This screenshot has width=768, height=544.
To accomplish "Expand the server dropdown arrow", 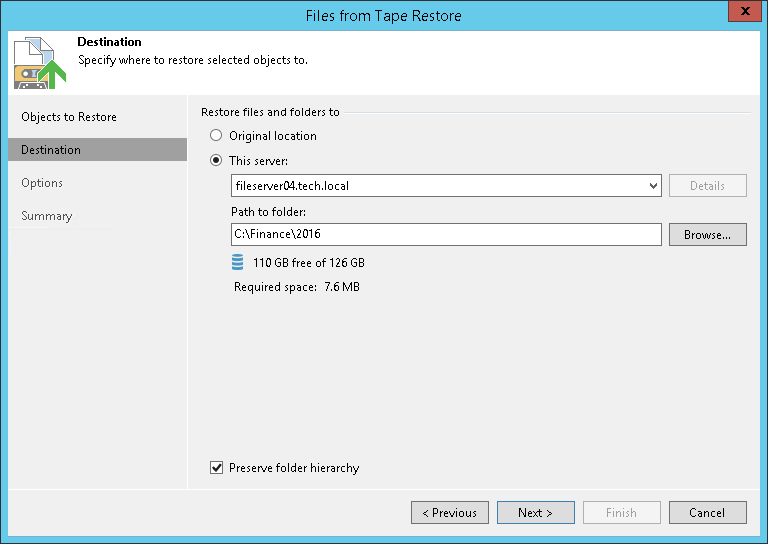I will [653, 186].
